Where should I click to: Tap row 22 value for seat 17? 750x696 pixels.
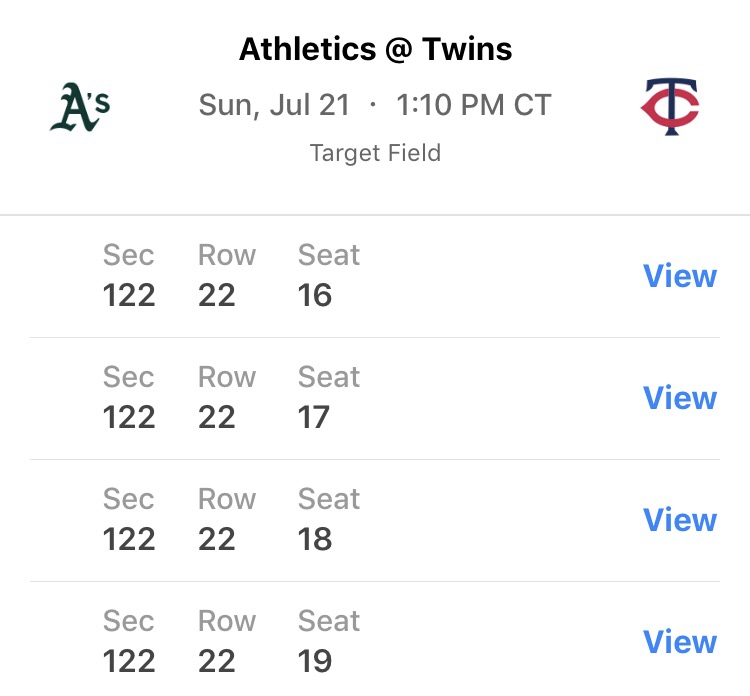217,418
